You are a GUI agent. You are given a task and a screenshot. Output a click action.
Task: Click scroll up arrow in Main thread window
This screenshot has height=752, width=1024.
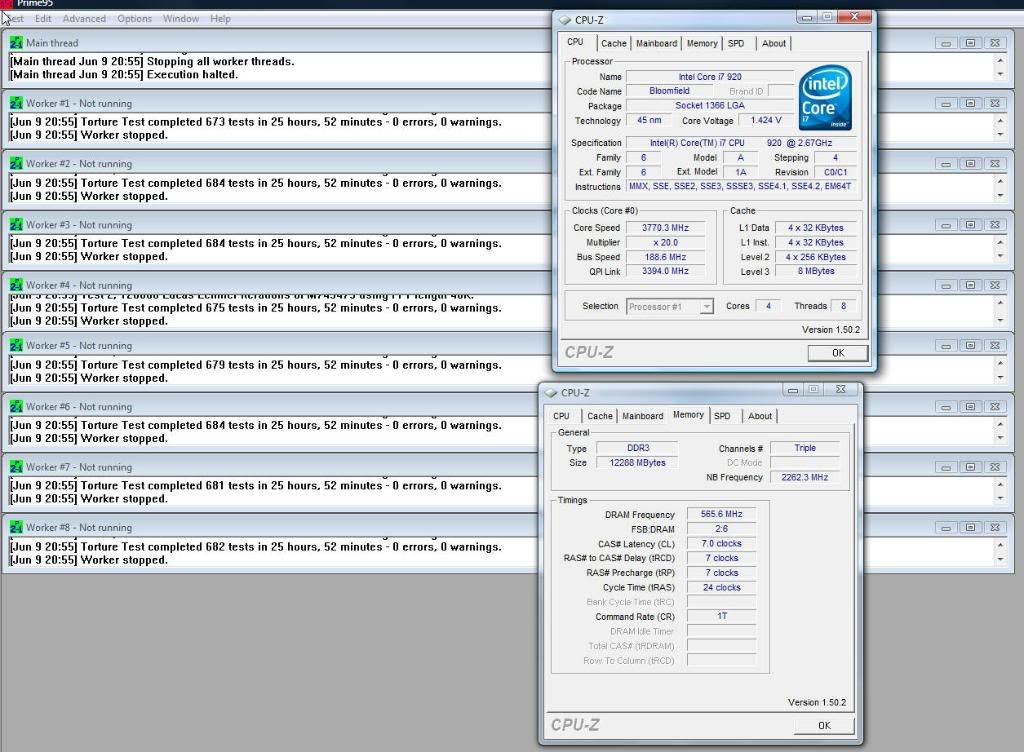(x=1000, y=61)
